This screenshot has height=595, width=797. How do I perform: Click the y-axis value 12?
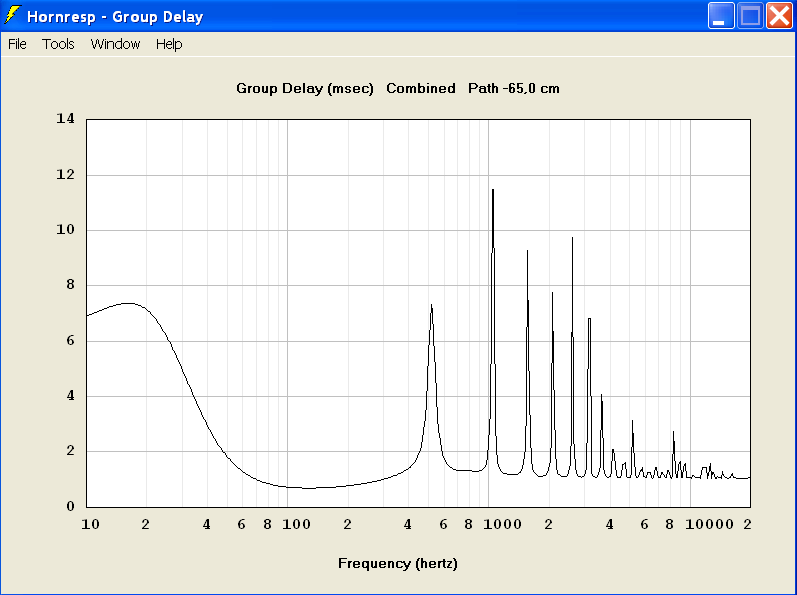tap(66, 174)
